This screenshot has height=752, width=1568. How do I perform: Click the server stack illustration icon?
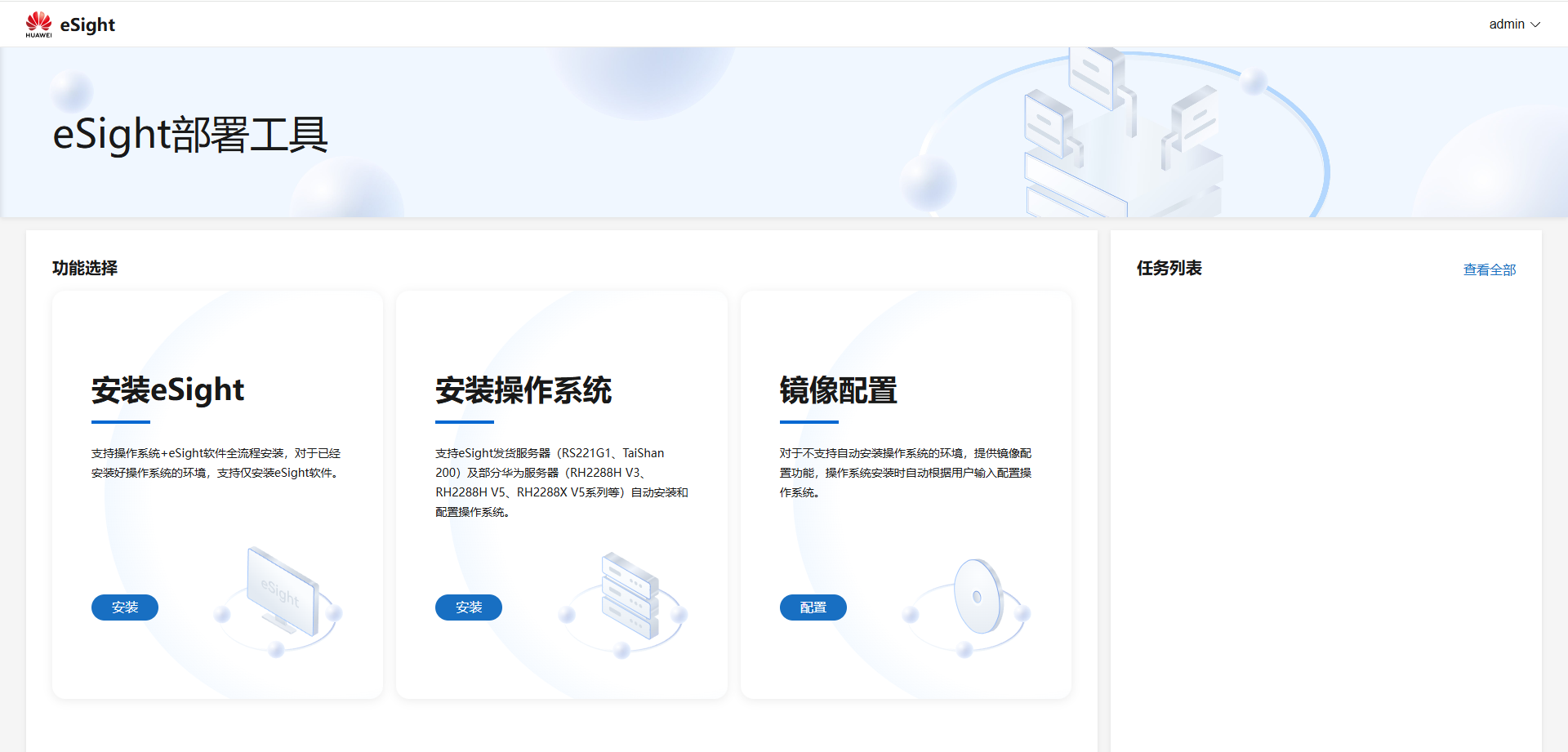click(x=629, y=596)
